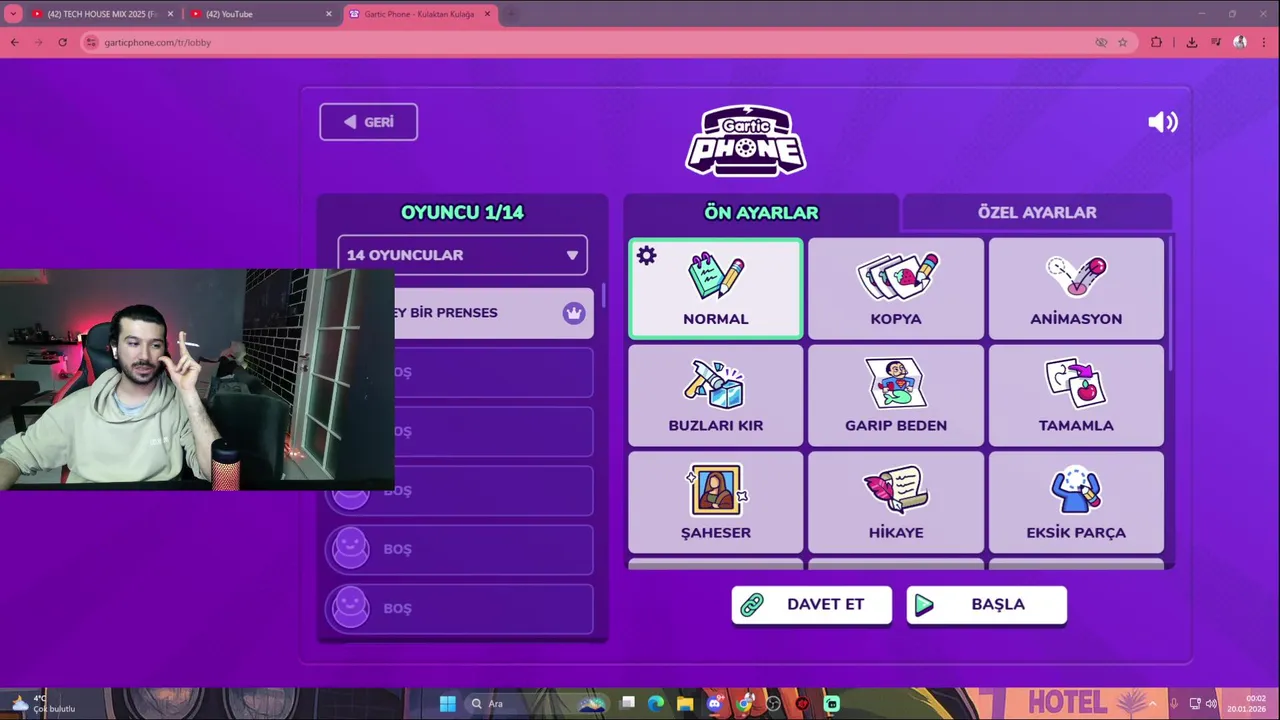This screenshot has width=1280, height=720.
Task: Open the browser extensions menu
Action: tap(1156, 42)
